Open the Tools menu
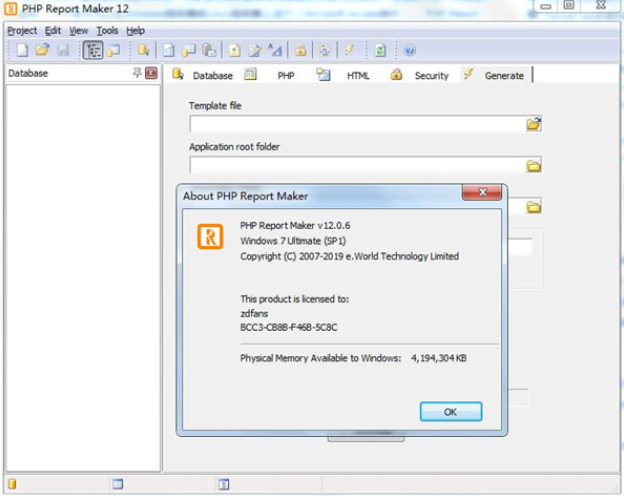624x496 pixels. pyautogui.click(x=107, y=31)
